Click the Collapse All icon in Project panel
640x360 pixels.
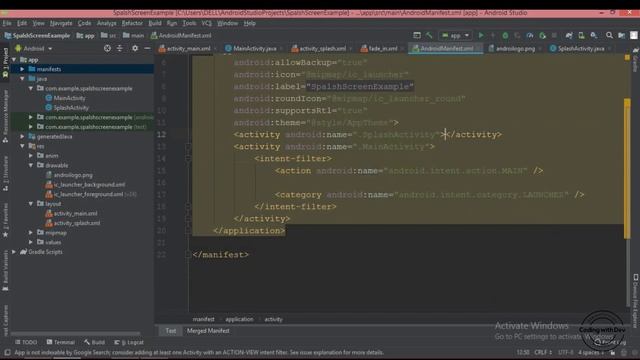coord(120,48)
